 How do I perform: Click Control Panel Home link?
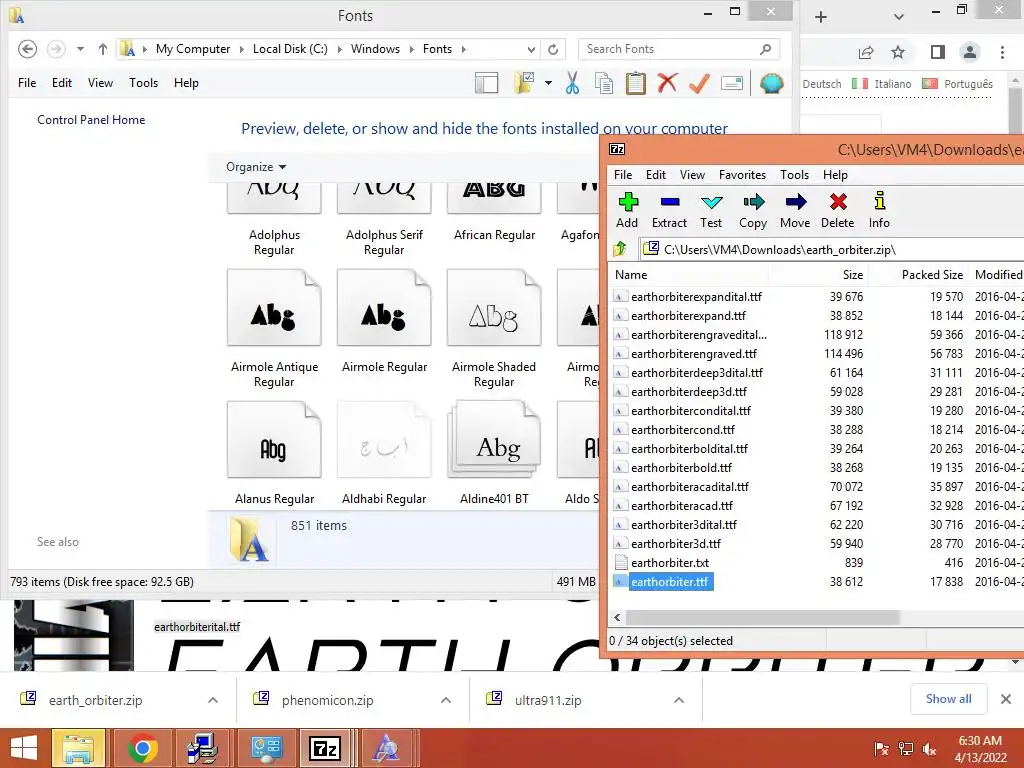click(91, 120)
